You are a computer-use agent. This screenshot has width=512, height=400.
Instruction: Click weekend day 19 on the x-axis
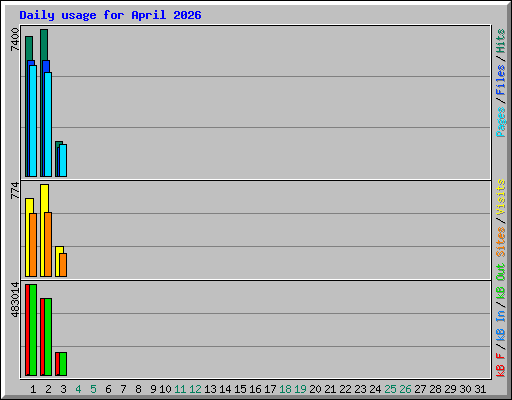pos(300,389)
